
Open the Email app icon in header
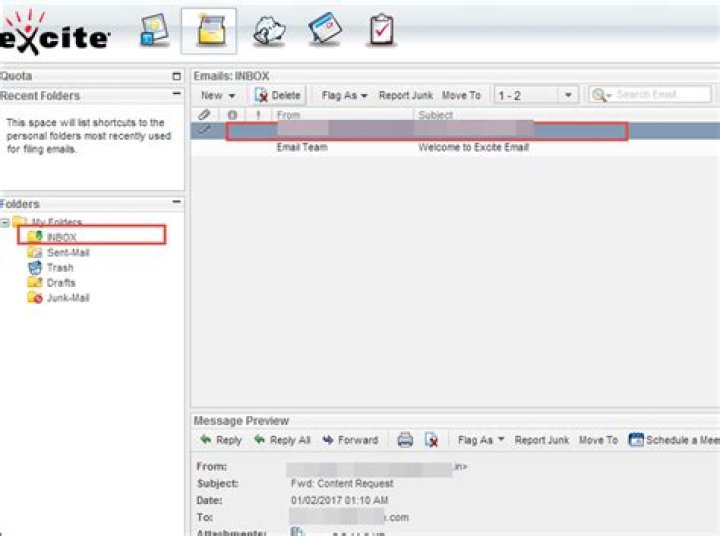[208, 31]
